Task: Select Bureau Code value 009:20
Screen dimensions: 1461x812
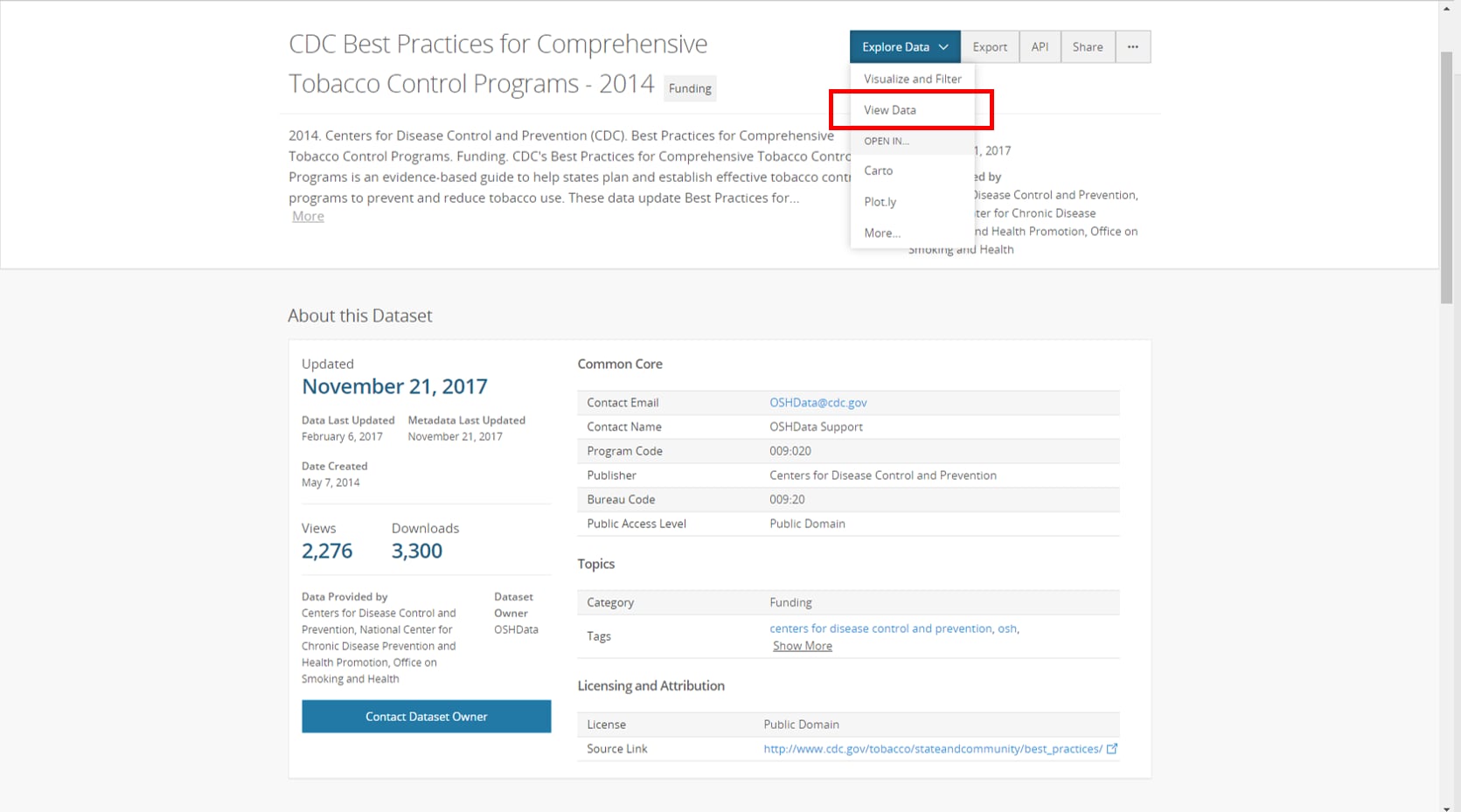Action: click(787, 500)
